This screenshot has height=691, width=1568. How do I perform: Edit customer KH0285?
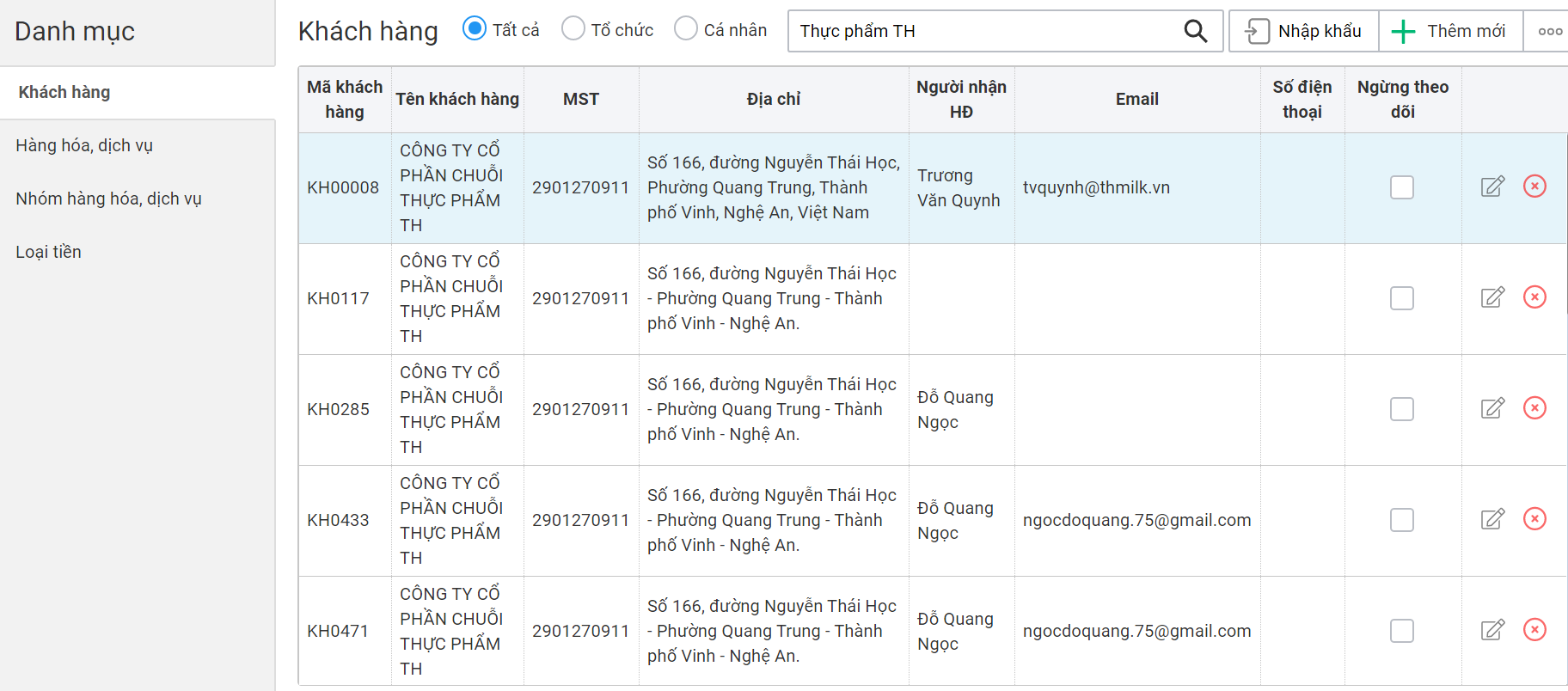point(1492,408)
